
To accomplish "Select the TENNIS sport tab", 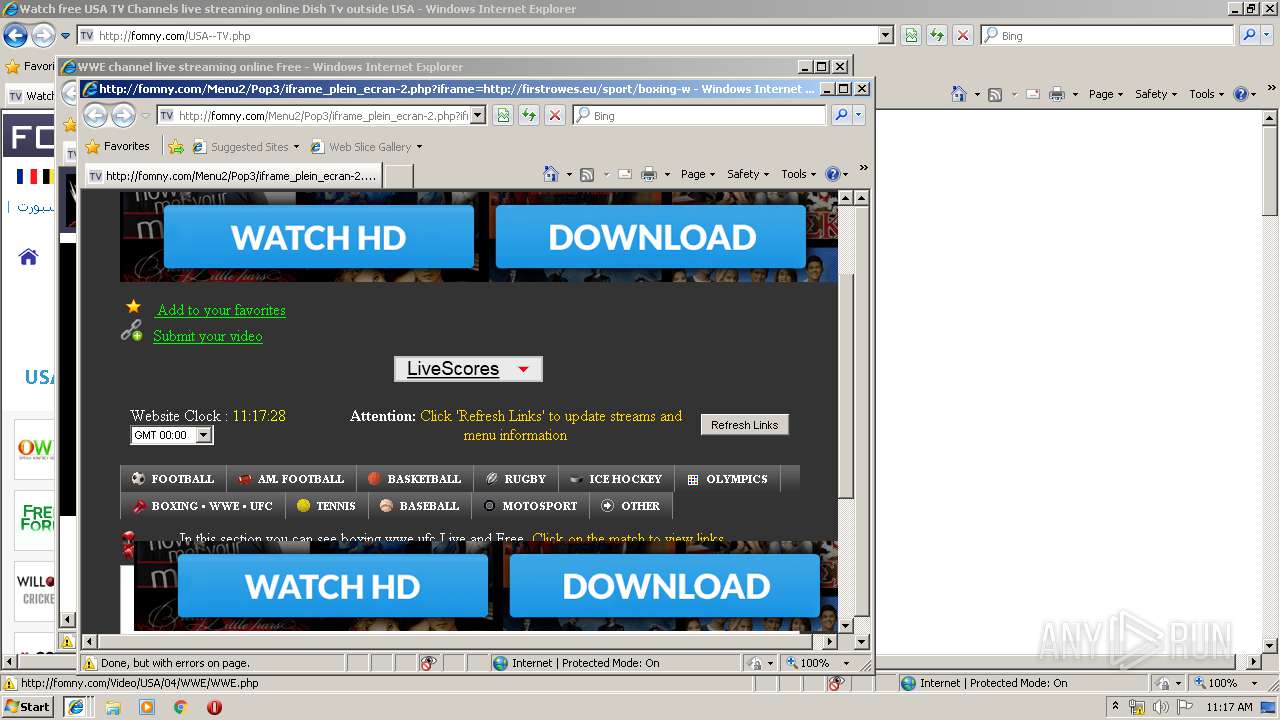I will click(x=326, y=506).
